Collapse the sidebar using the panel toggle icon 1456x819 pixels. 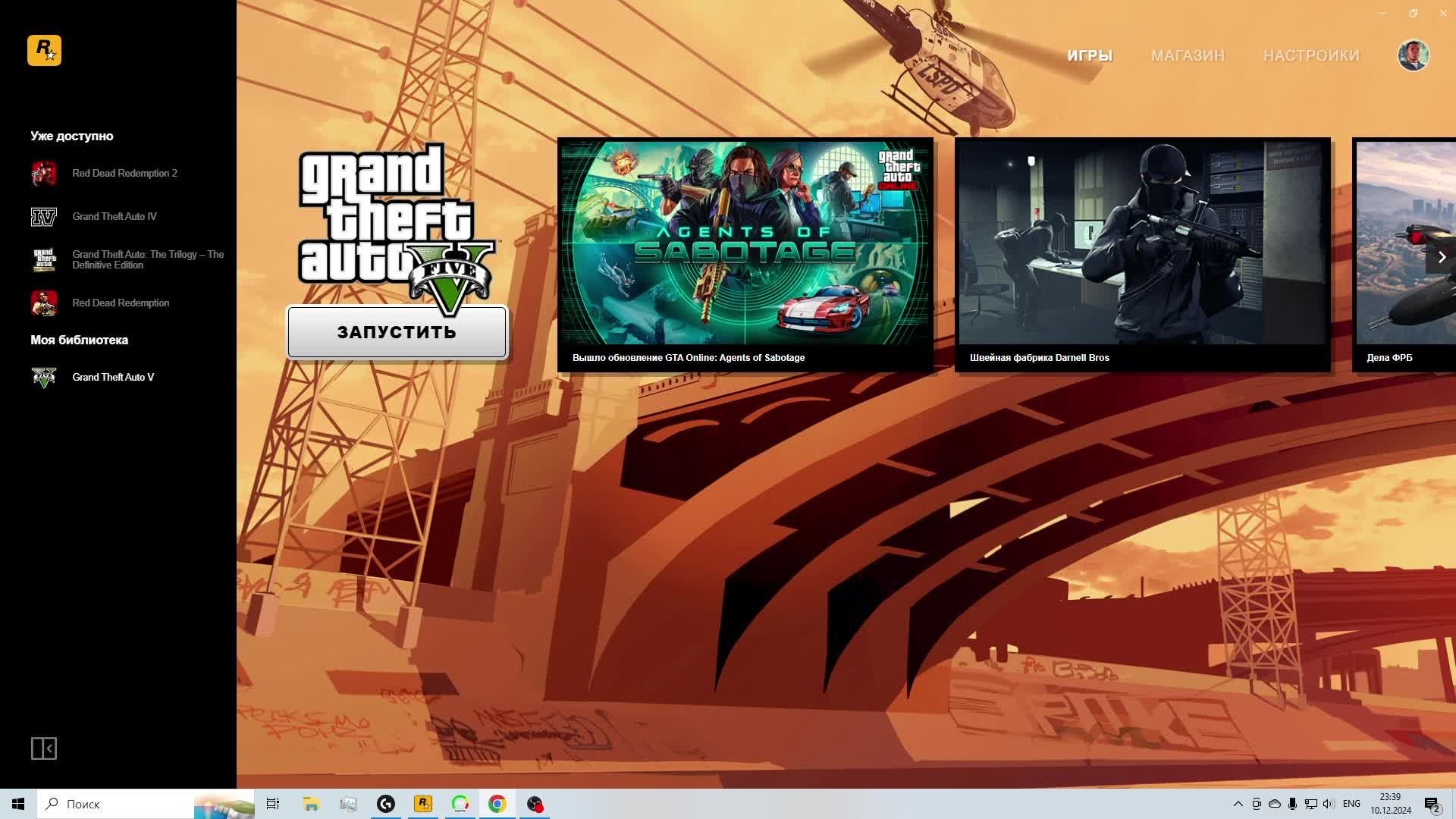coord(44,748)
